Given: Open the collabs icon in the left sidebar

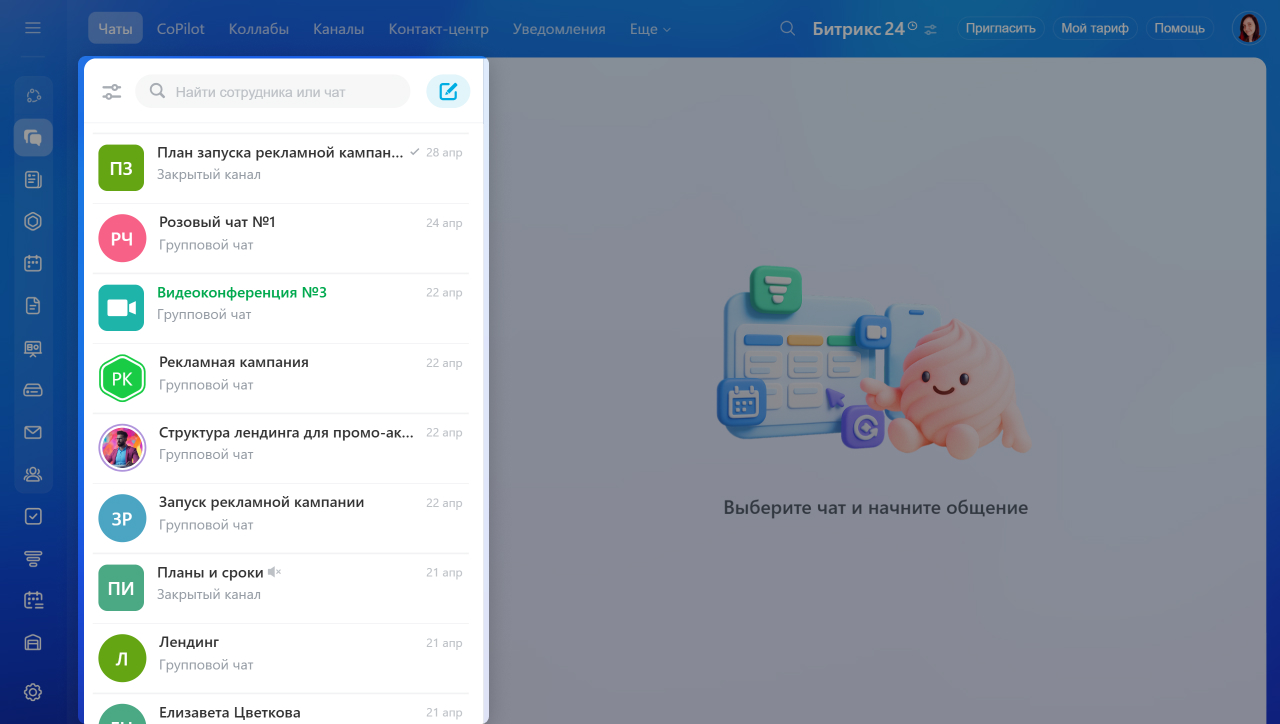Looking at the screenshot, I should click(33, 95).
